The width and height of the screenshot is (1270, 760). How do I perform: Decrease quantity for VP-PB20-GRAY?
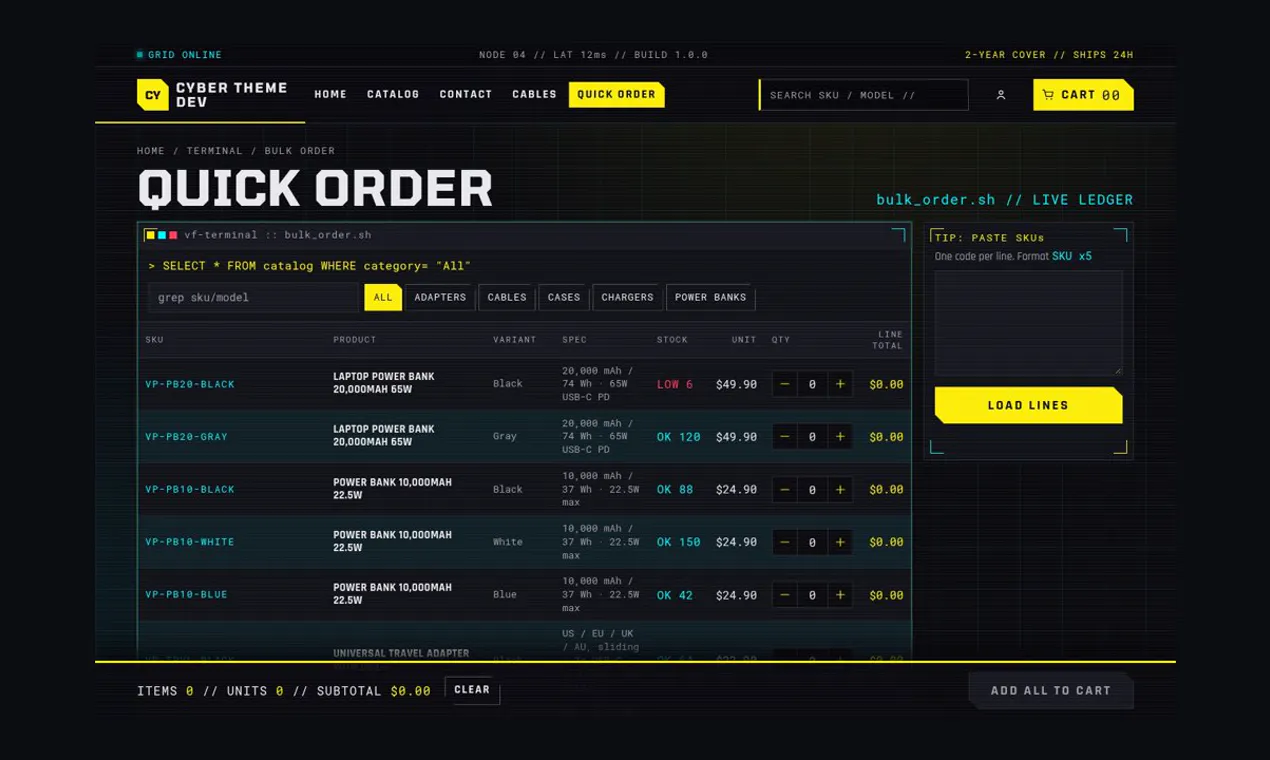tap(785, 437)
